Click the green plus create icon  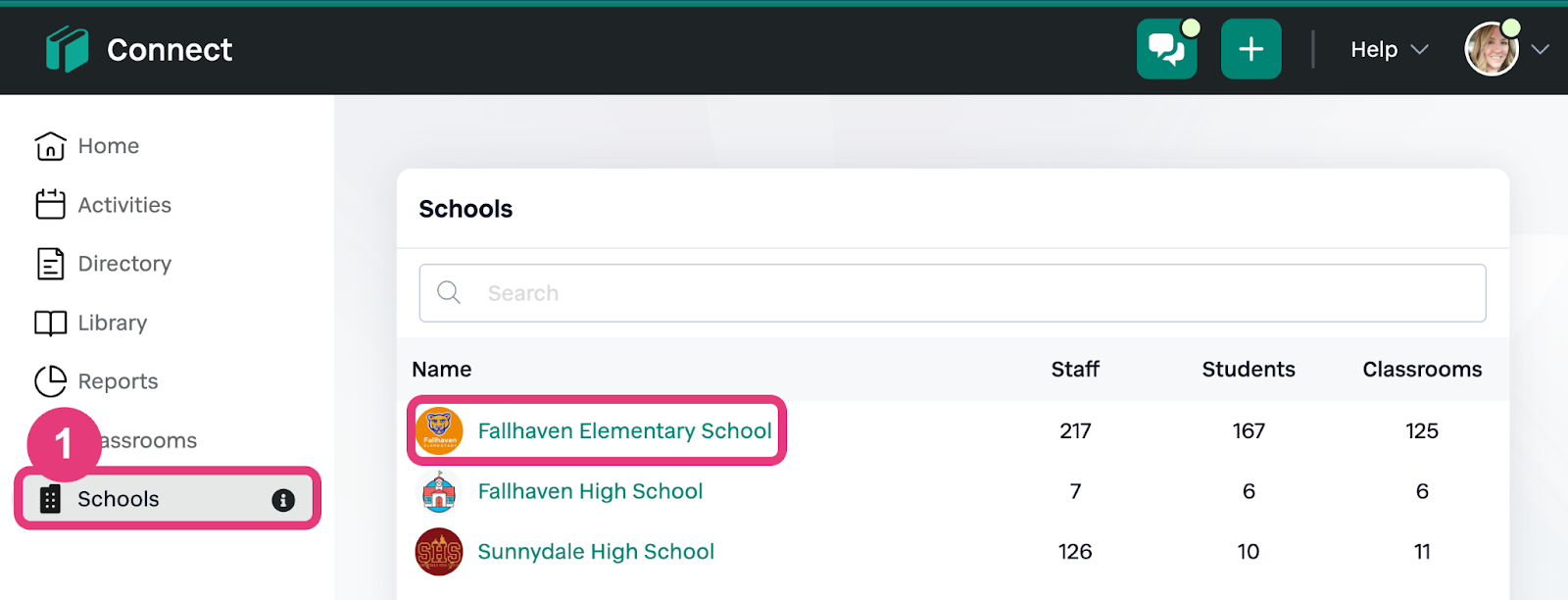1250,48
